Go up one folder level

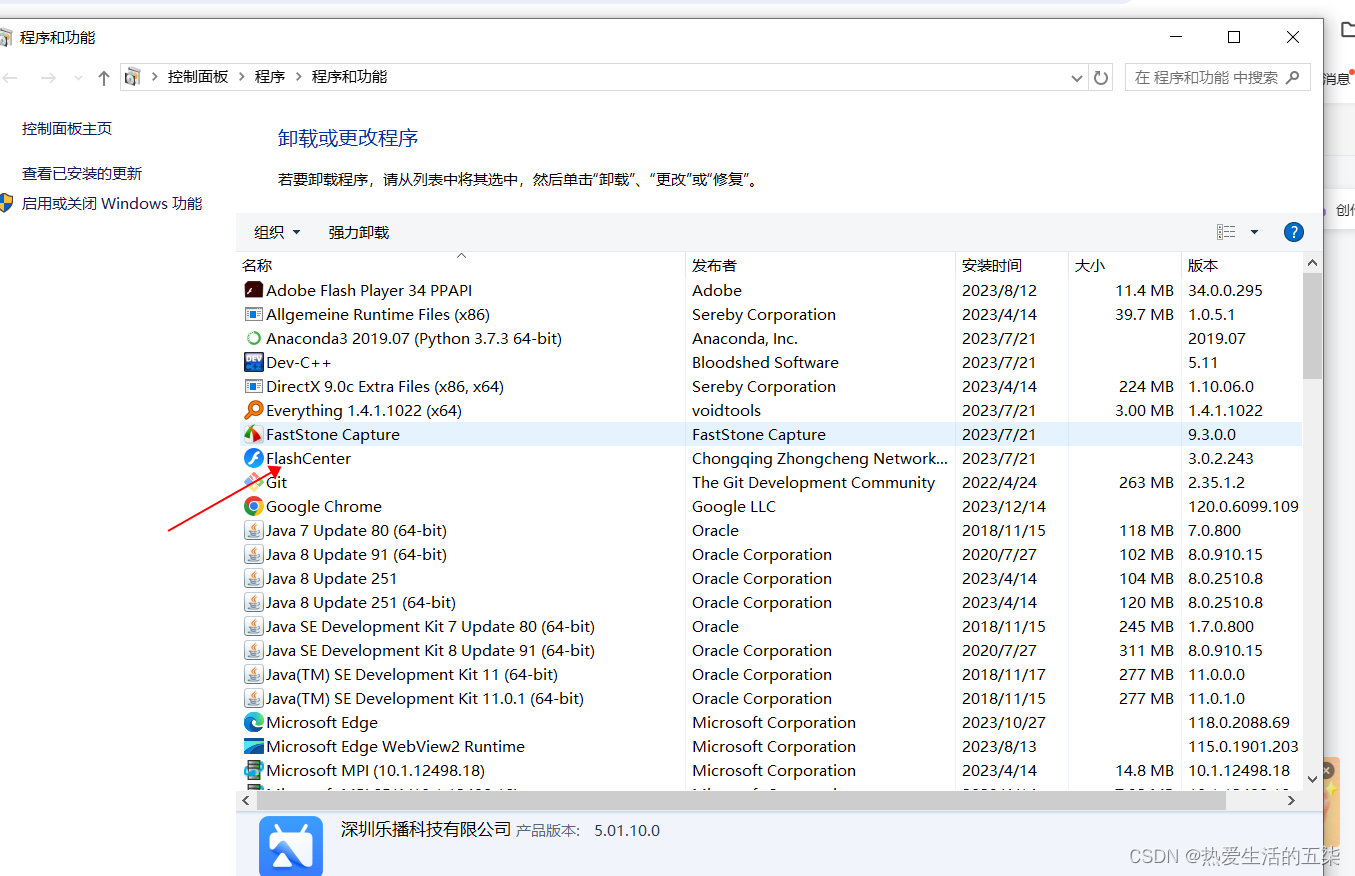pyautogui.click(x=104, y=77)
